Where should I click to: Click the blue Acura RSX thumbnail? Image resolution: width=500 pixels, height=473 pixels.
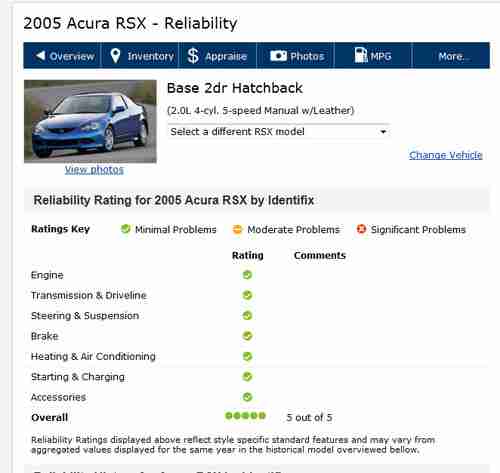click(x=90, y=121)
